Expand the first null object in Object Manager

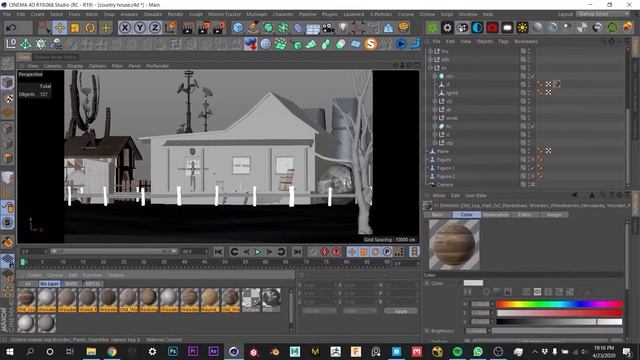click(x=430, y=51)
